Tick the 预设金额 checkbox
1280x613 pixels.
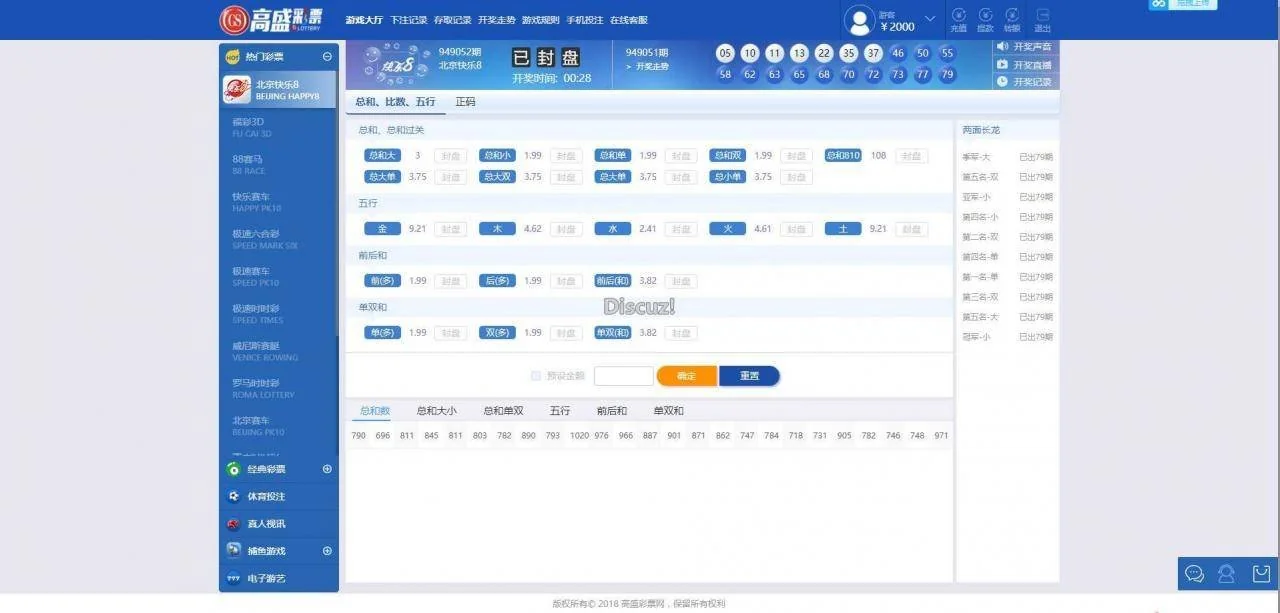(536, 376)
